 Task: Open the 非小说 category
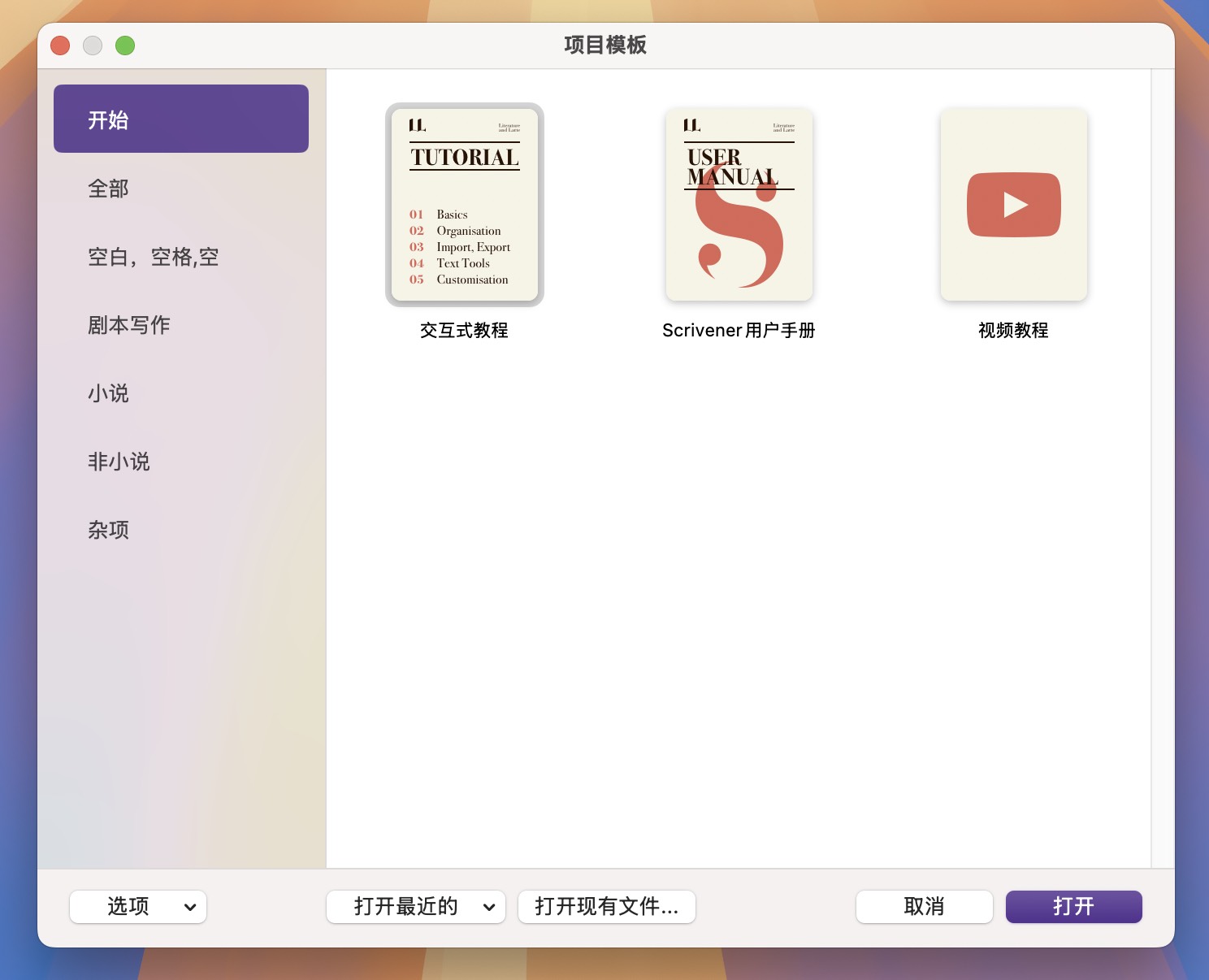click(x=118, y=462)
